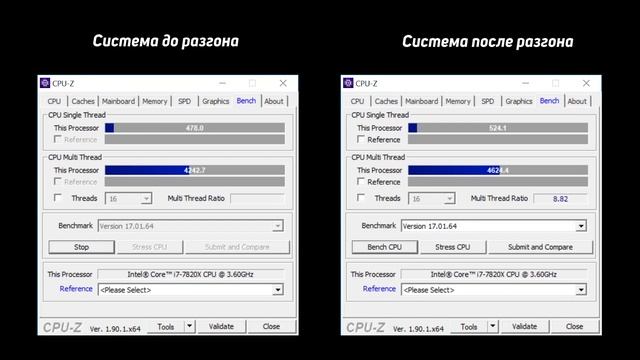Click the blue Reference link in right window
The height and width of the screenshot is (360, 640).
coord(379,289)
